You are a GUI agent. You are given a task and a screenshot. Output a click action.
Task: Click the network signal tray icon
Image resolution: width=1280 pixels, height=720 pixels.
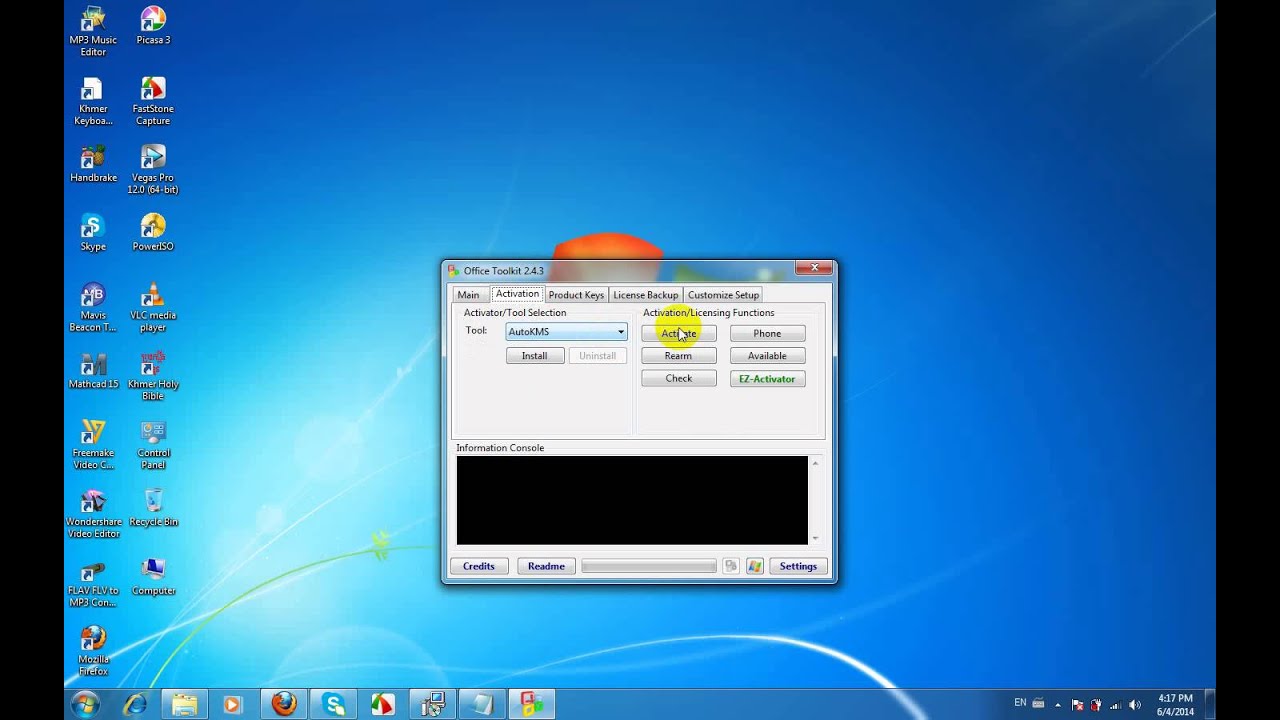click(1116, 705)
